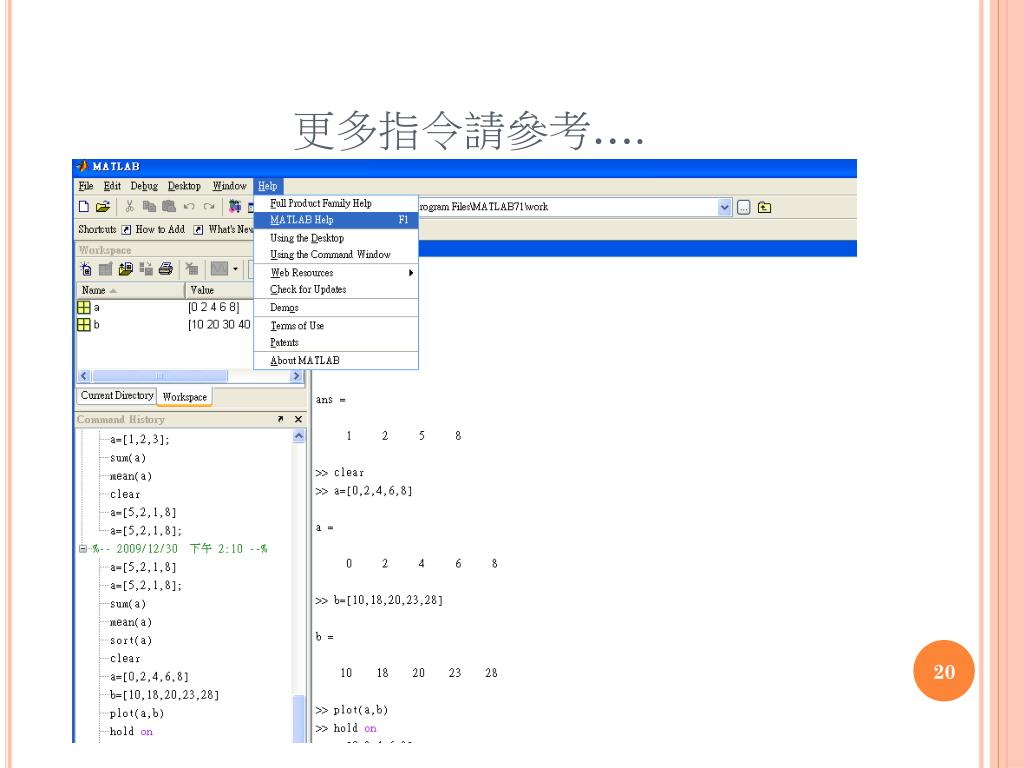Click the What's New shortcut
Viewport: 1024px width, 768px height.
tap(223, 229)
